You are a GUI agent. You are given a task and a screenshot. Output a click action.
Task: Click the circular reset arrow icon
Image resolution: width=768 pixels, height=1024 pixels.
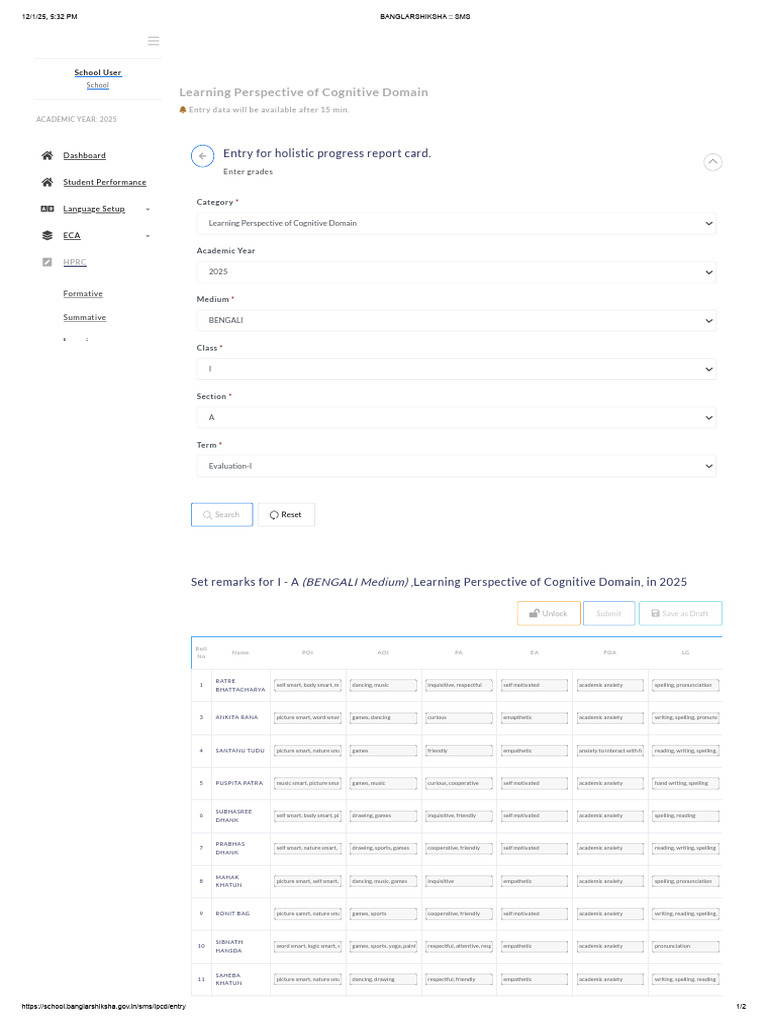point(274,515)
